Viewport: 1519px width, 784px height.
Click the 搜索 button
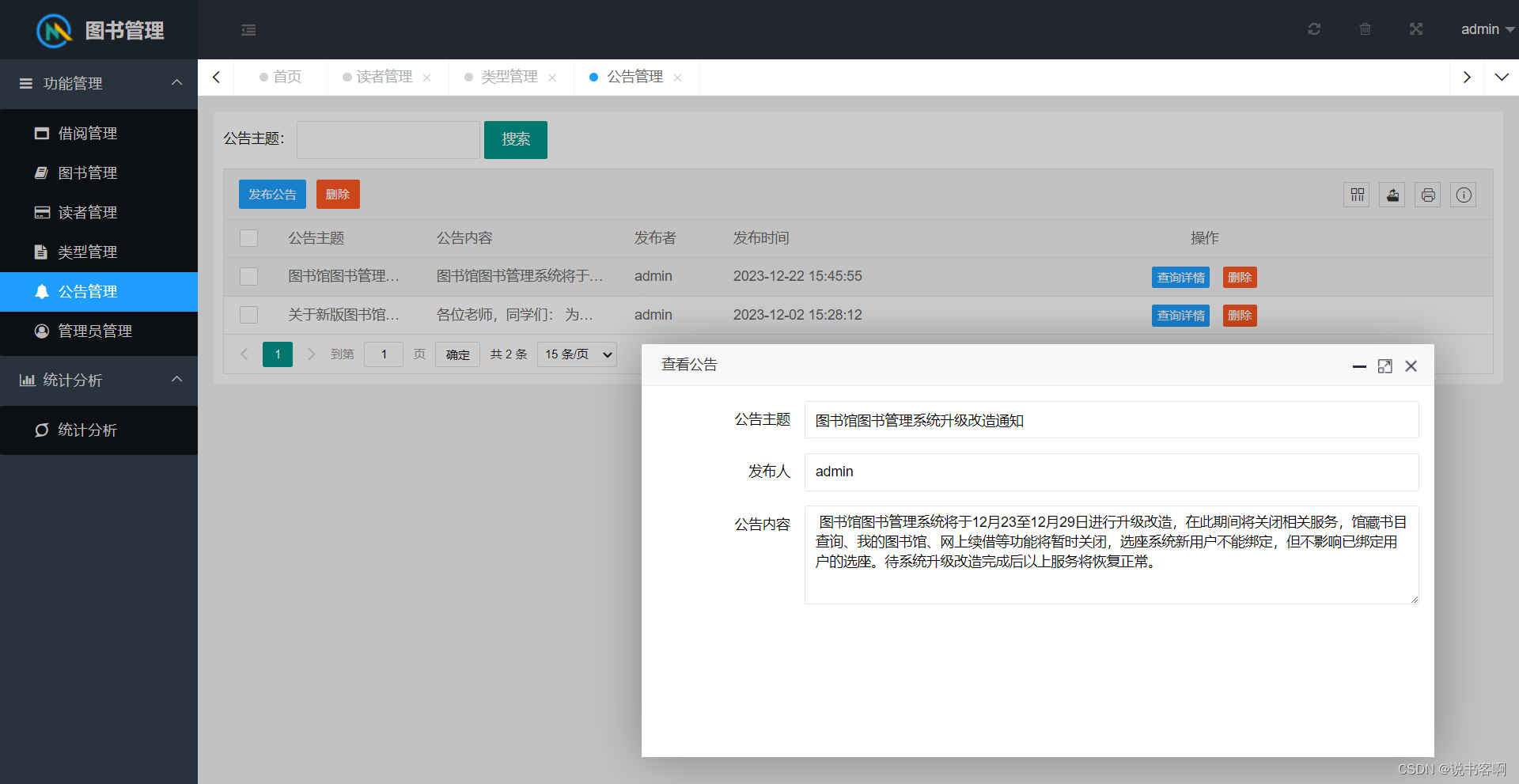point(516,140)
